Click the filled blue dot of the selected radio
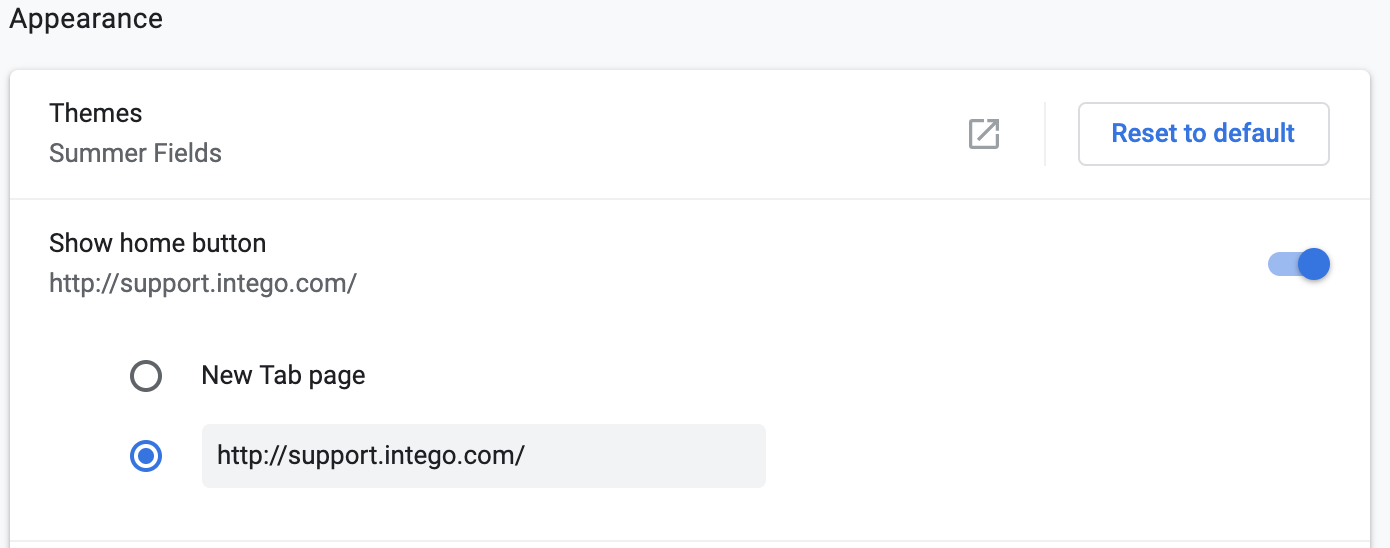1390x548 pixels. pyautogui.click(x=146, y=456)
